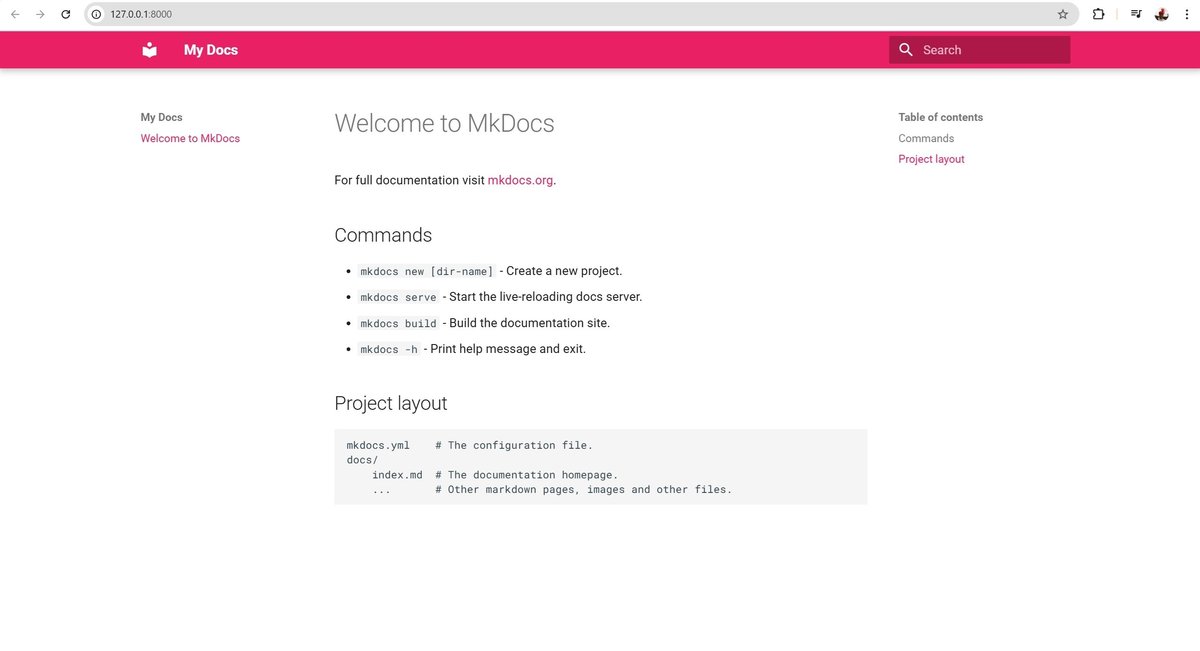Click the 'mkdocs -h' code text
Viewport: 1200px width, 651px height.
click(389, 349)
